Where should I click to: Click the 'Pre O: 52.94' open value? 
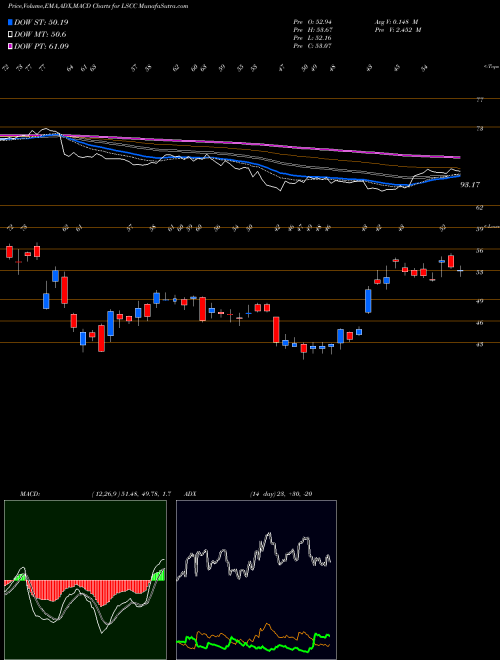click(313, 22)
